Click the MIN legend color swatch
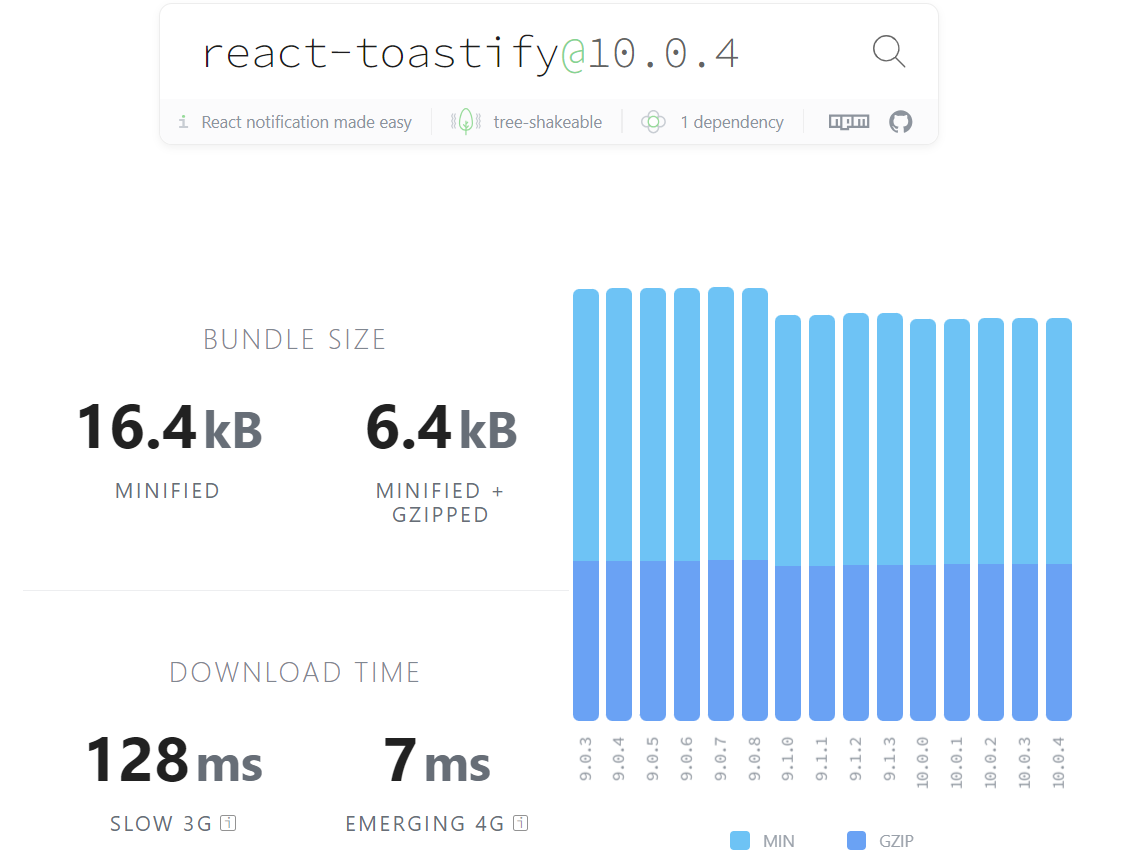This screenshot has width=1125, height=864. click(740, 840)
